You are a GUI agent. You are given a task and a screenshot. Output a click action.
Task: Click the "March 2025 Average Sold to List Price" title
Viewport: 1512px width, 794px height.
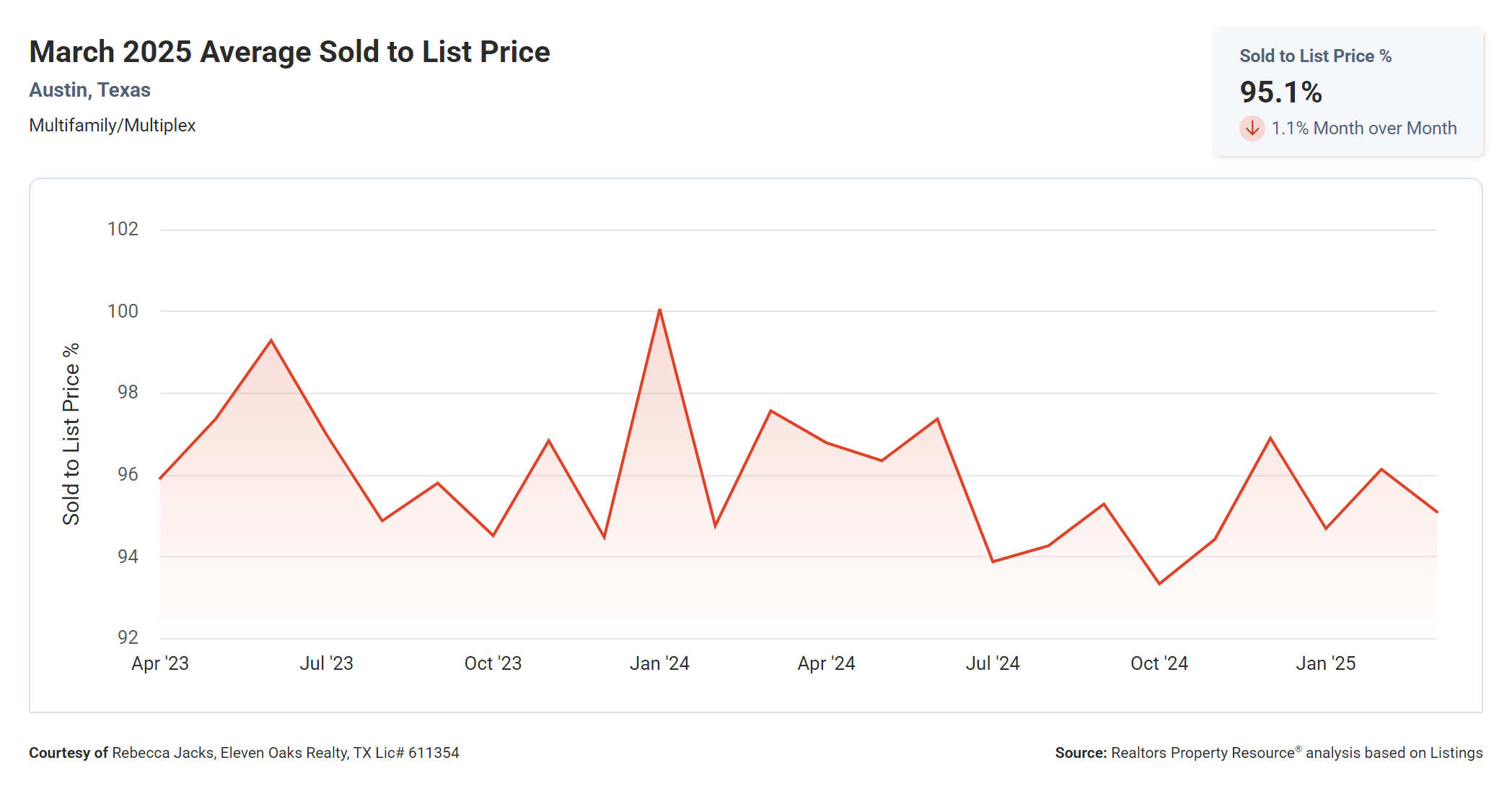coord(289,52)
